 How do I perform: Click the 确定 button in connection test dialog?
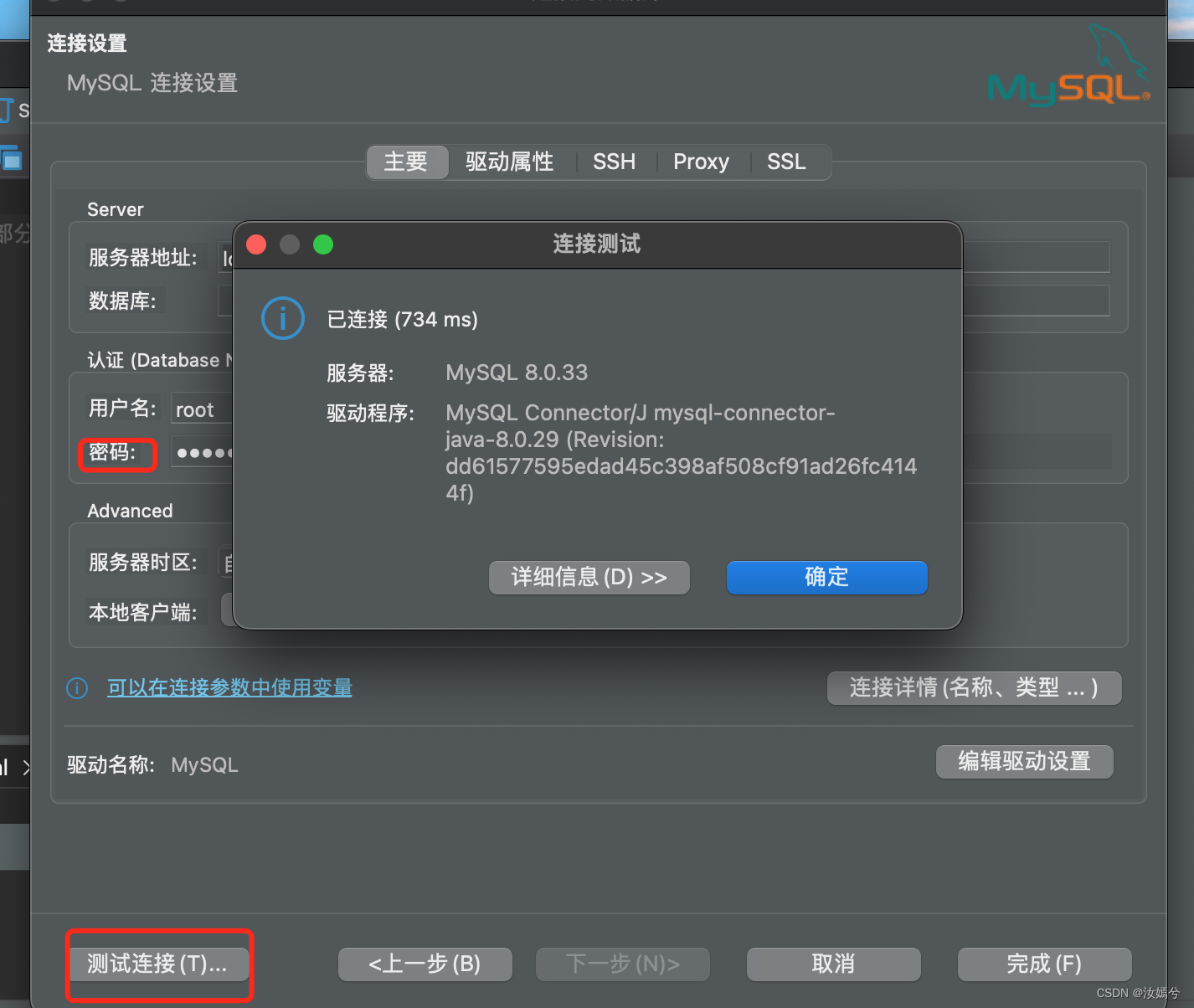pyautogui.click(x=826, y=578)
